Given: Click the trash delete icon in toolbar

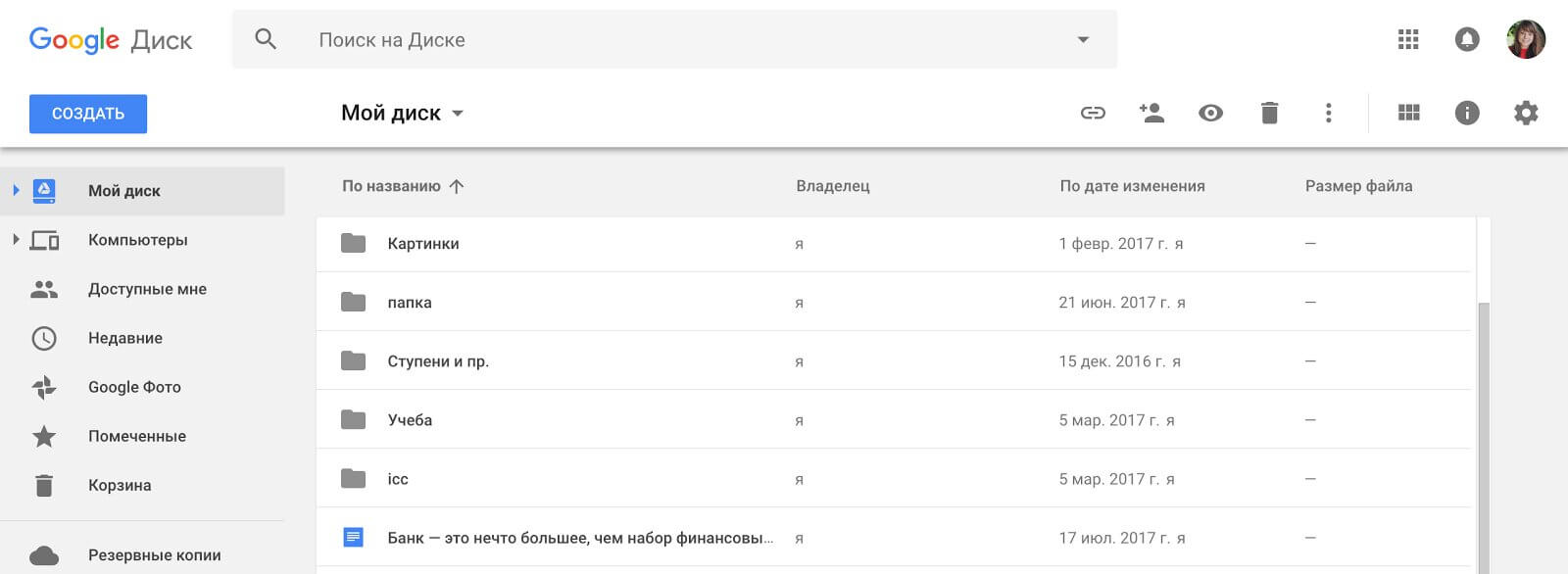Looking at the screenshot, I should click(1269, 114).
